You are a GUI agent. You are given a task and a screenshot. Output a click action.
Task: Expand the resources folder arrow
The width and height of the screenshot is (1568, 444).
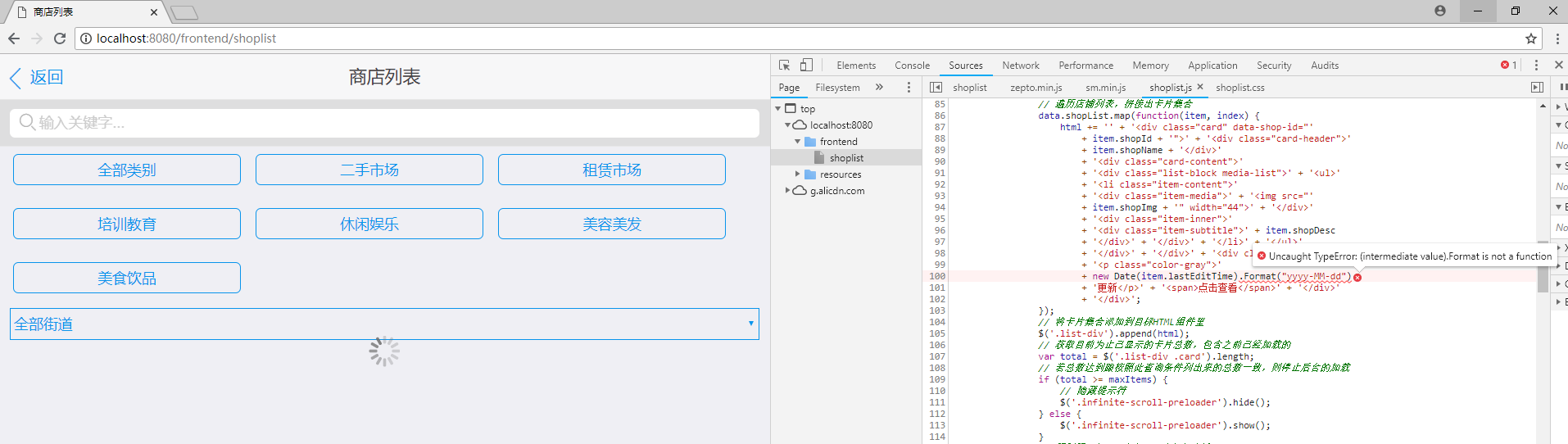798,174
